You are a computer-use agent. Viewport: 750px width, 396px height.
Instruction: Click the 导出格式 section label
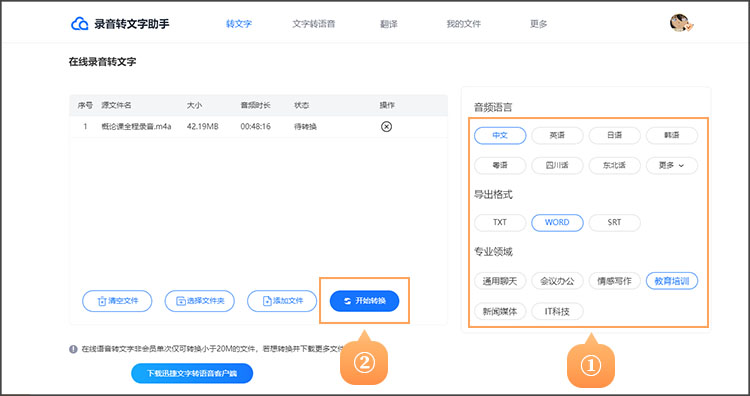point(493,195)
